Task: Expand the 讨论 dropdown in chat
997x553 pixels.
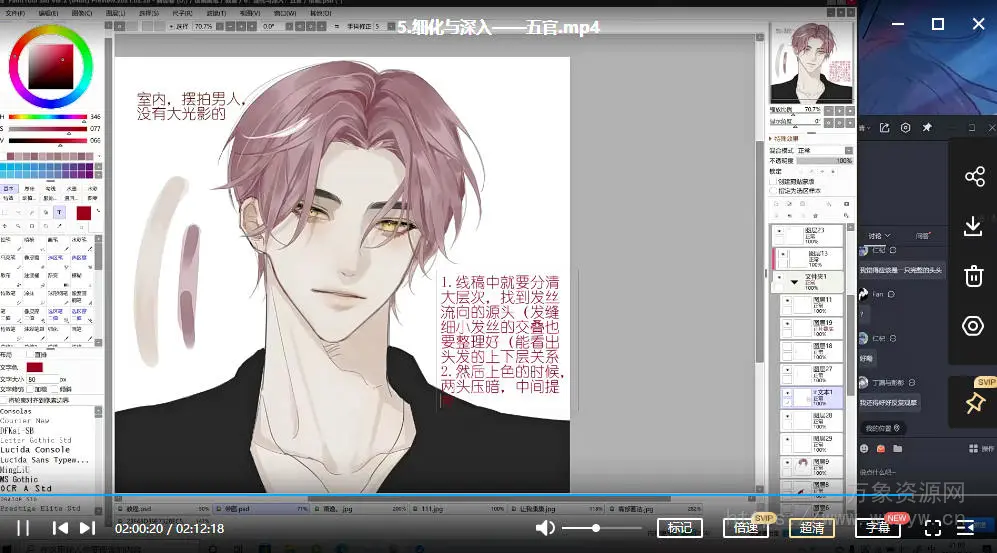Action: pyautogui.click(x=885, y=236)
